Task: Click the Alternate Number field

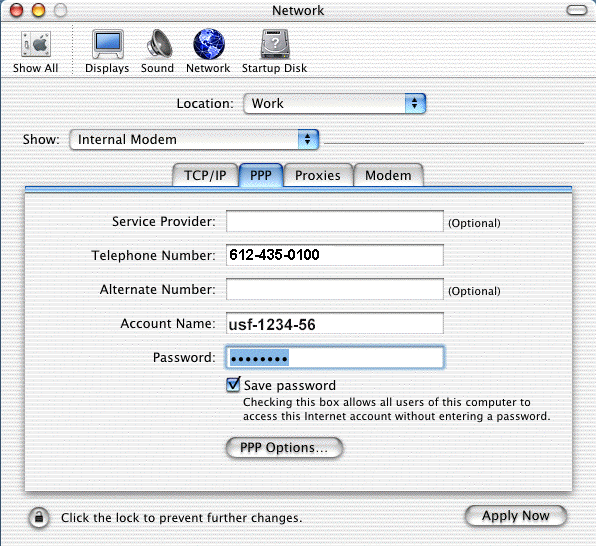Action: point(335,289)
